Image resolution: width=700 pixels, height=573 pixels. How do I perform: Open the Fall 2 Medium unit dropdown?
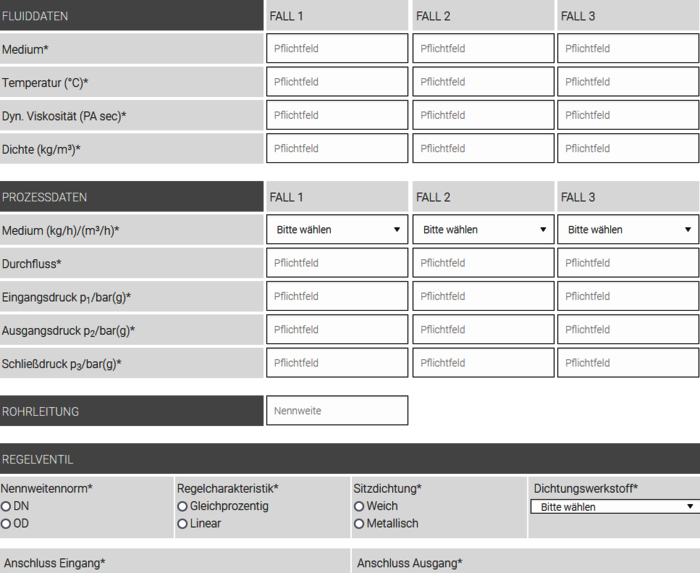coord(483,229)
